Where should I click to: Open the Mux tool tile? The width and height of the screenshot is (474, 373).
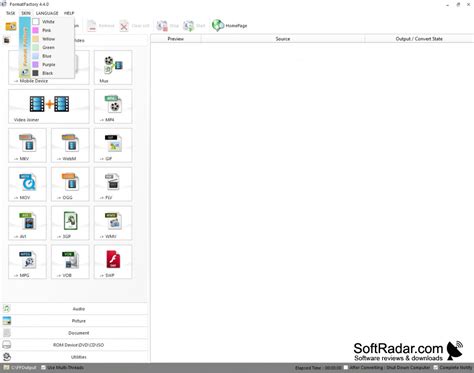click(x=113, y=67)
